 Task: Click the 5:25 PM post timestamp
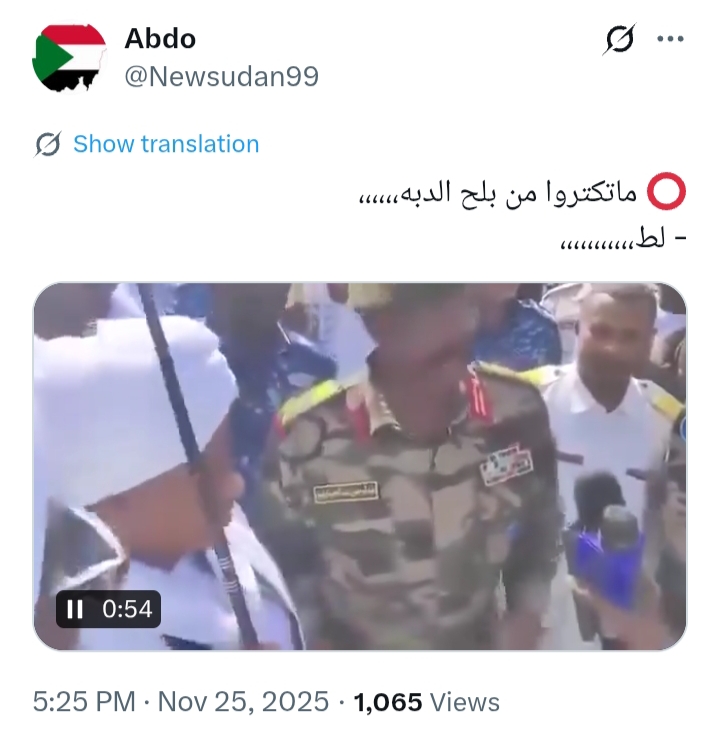pyautogui.click(x=84, y=702)
